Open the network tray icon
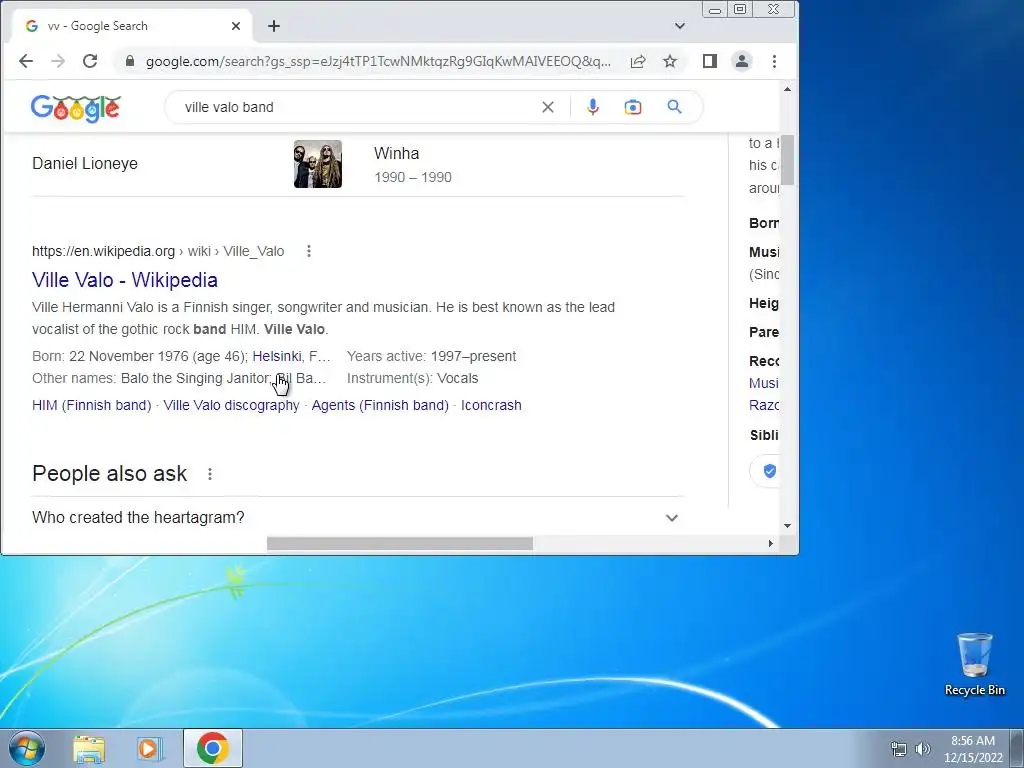The width and height of the screenshot is (1024, 768). (x=899, y=749)
